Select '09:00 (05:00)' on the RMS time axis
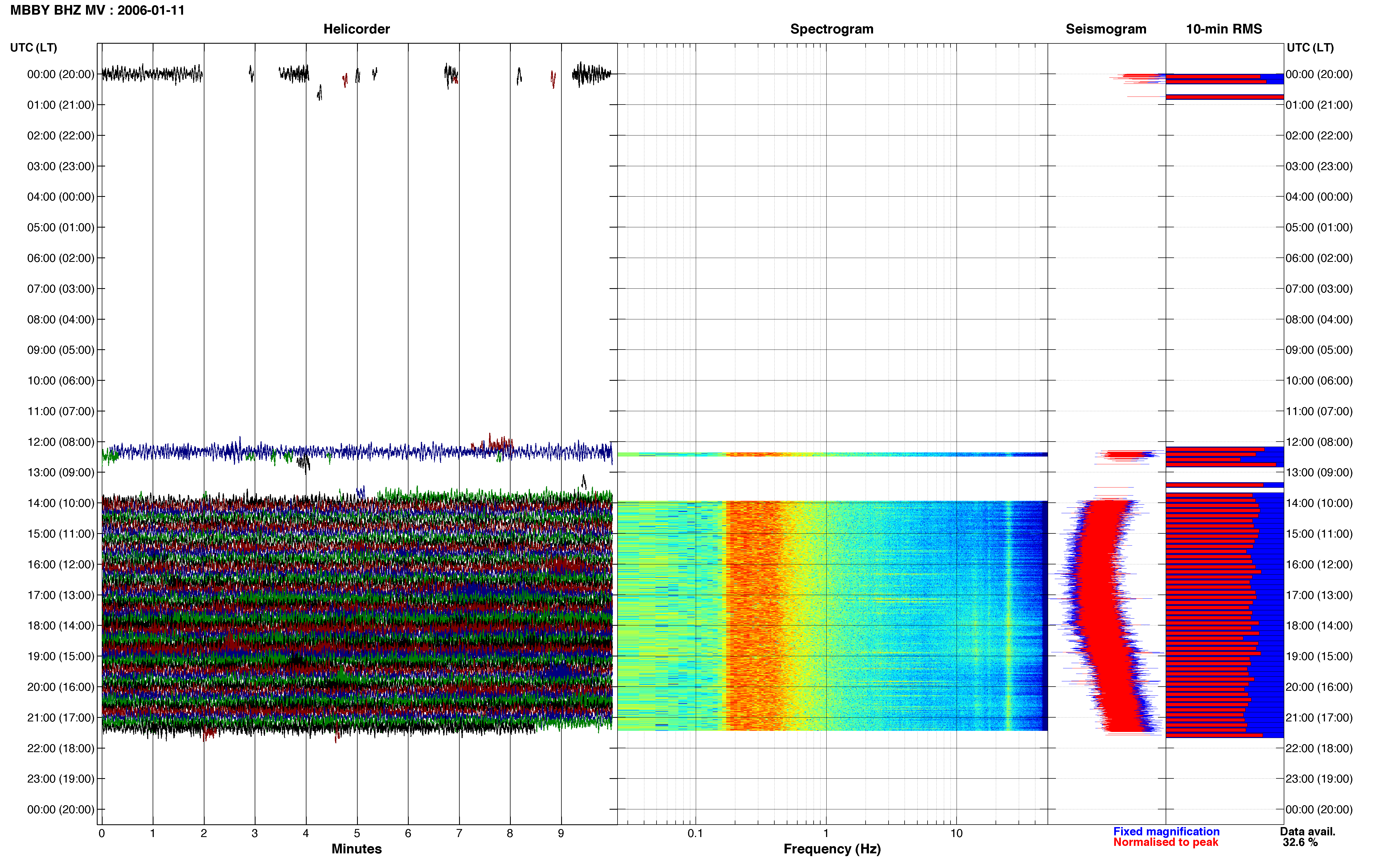 (x=1319, y=350)
